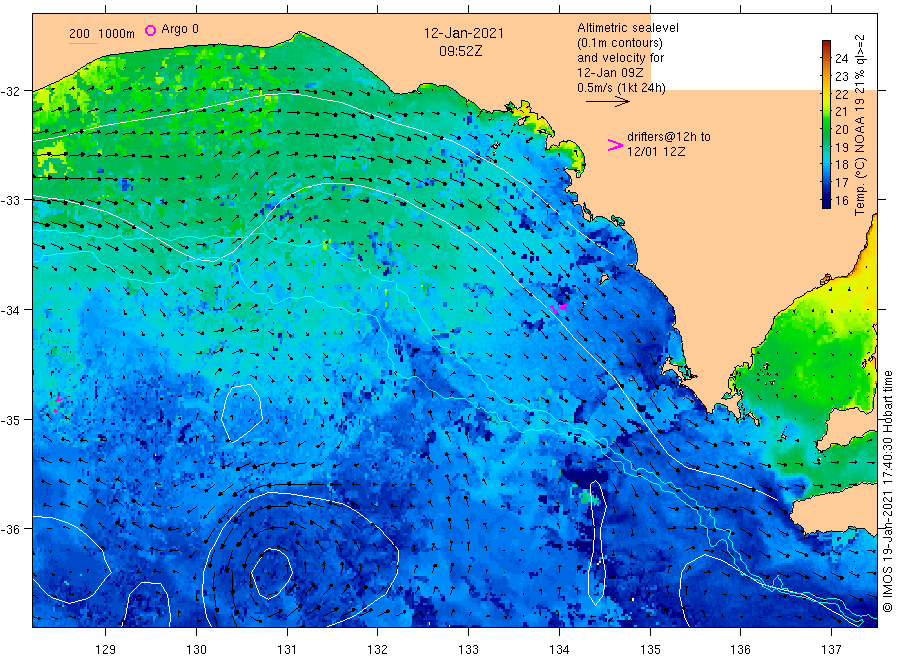Screen dimensions: 900x660
Task: Click the longitude label 134
Action: 559,649
